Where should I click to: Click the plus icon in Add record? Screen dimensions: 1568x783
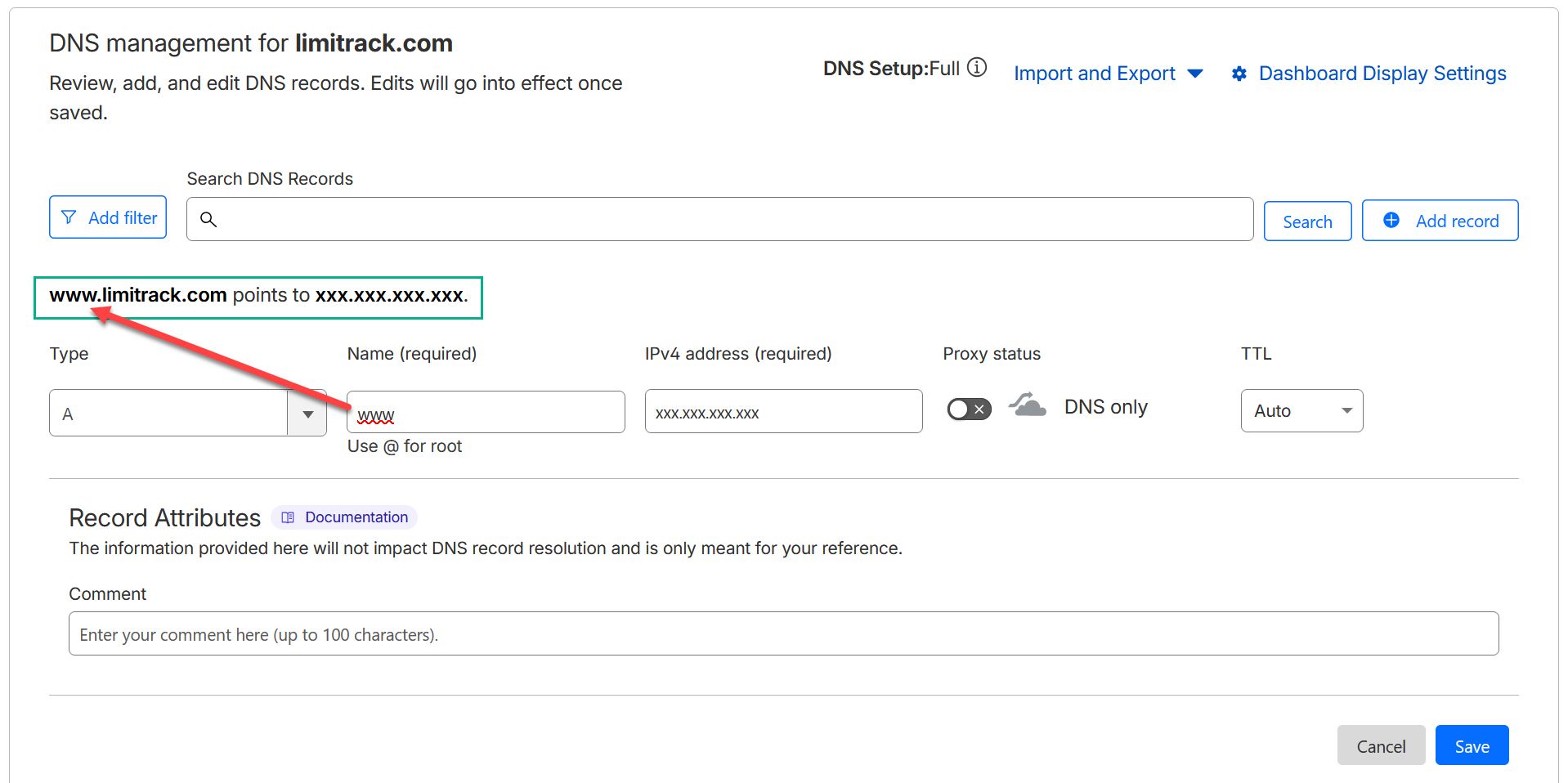pos(1391,221)
